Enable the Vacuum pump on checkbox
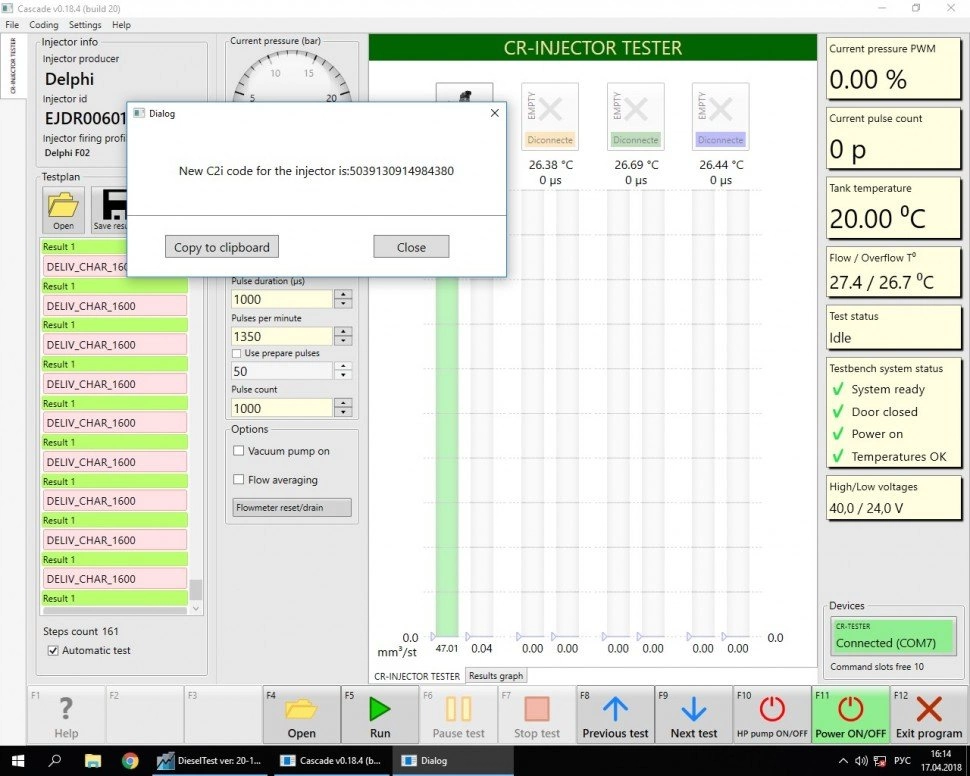This screenshot has width=970, height=776. [x=238, y=451]
